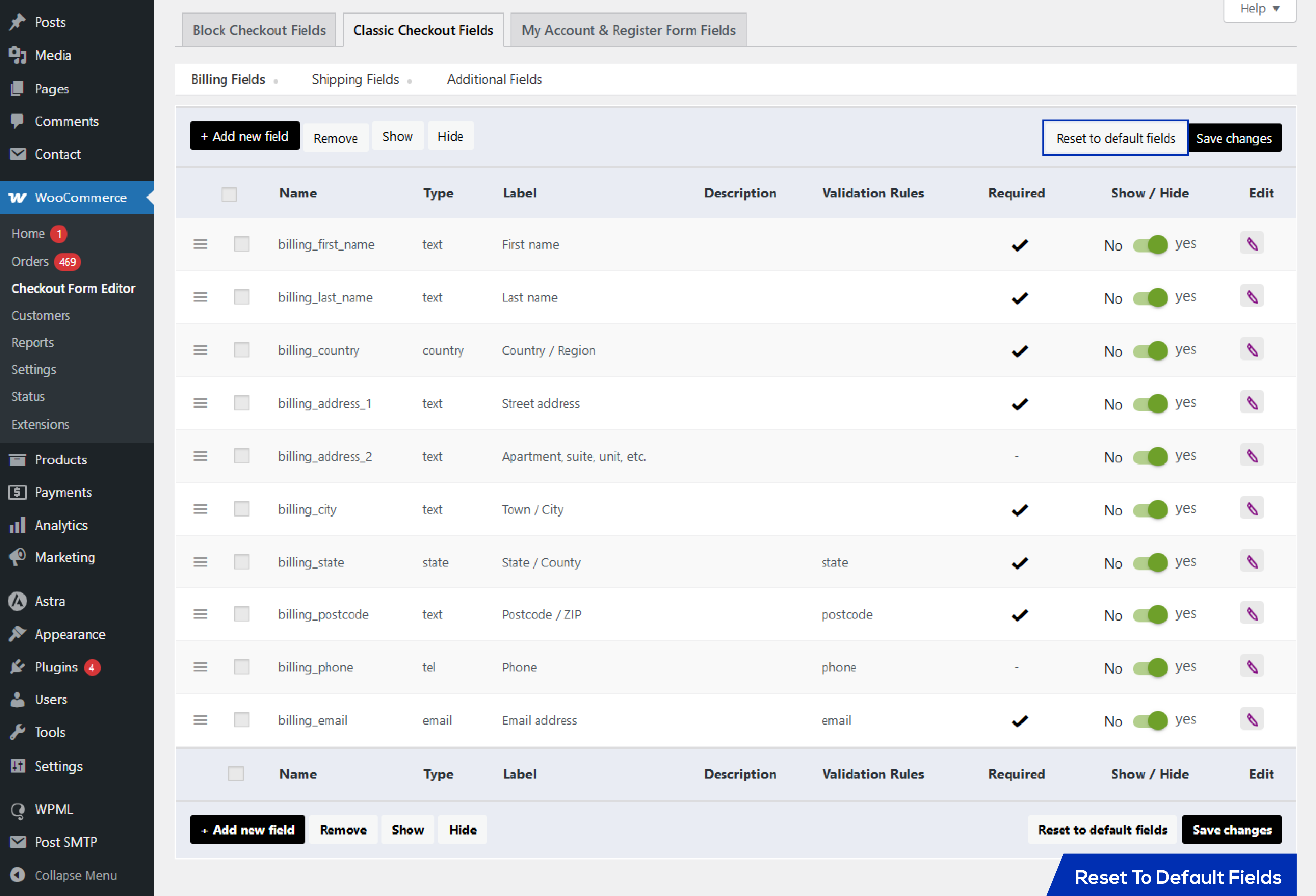Viewport: 1316px width, 896px height.
Task: Switch to Block Checkout Fields tab
Action: pos(259,30)
